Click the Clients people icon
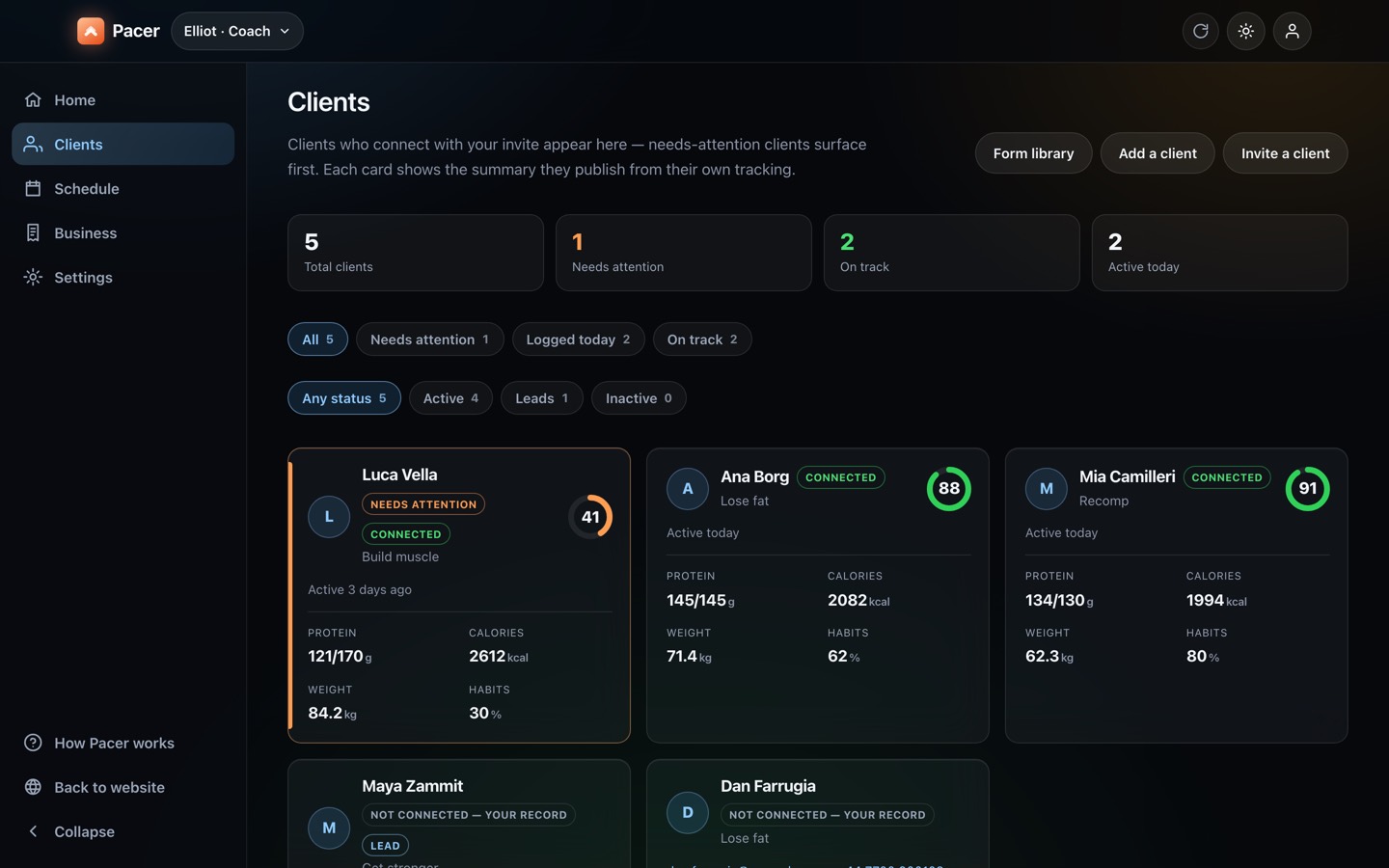1389x868 pixels. (x=33, y=144)
